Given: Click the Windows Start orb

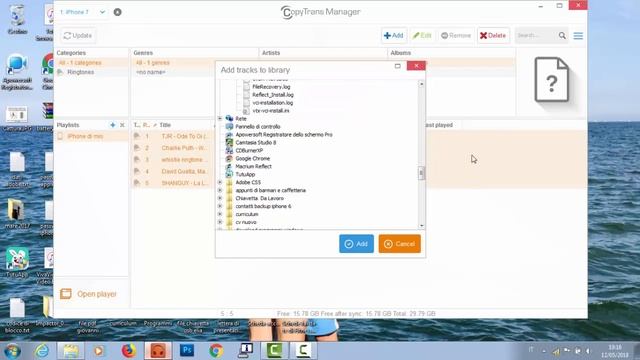Looking at the screenshot, I should 12,351.
